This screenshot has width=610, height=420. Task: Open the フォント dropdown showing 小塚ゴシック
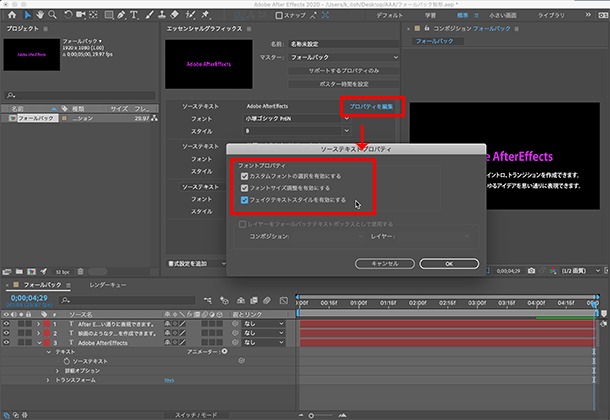(296, 118)
